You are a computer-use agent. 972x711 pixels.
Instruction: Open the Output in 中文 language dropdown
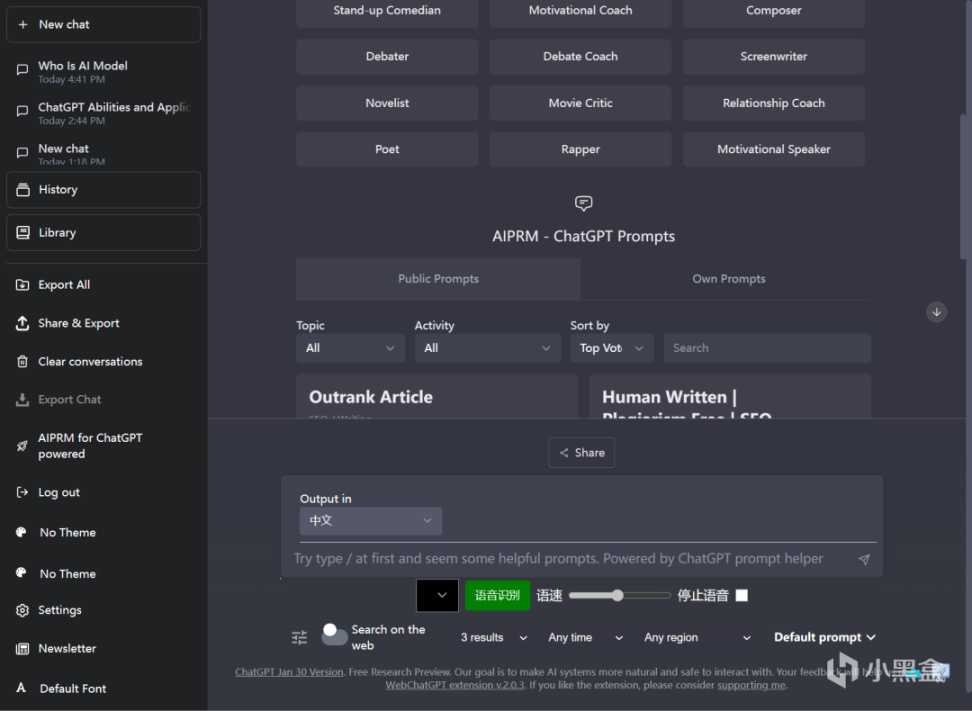pyautogui.click(x=371, y=521)
